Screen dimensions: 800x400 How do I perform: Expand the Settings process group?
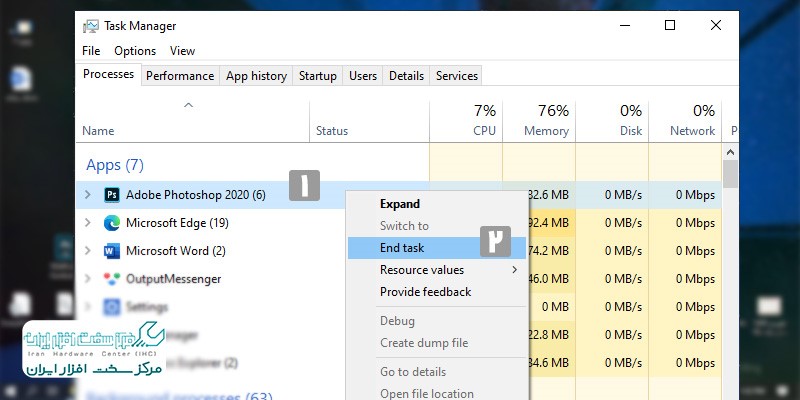[88, 307]
